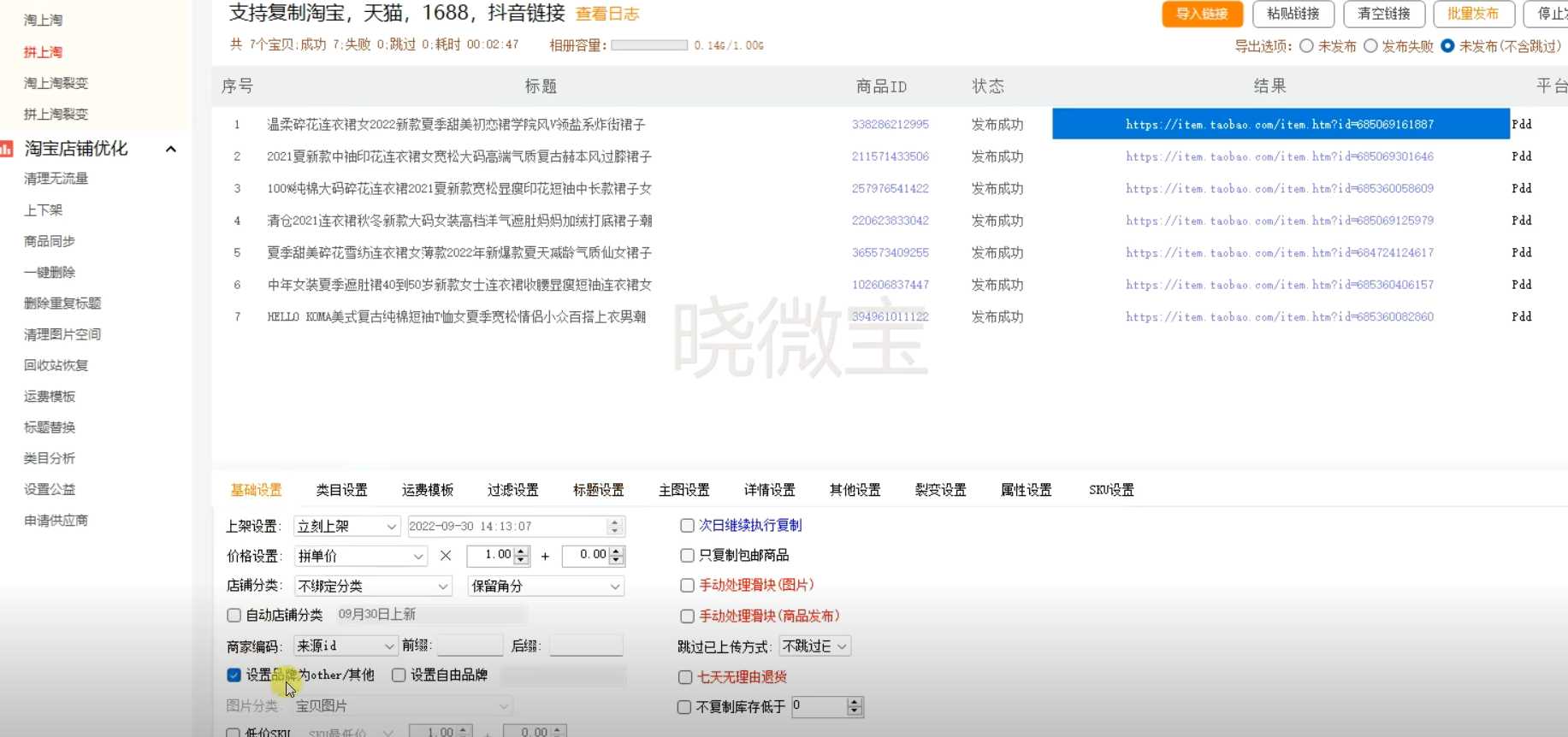Click product ID 257976541422
The height and width of the screenshot is (737, 1568).
(x=891, y=189)
